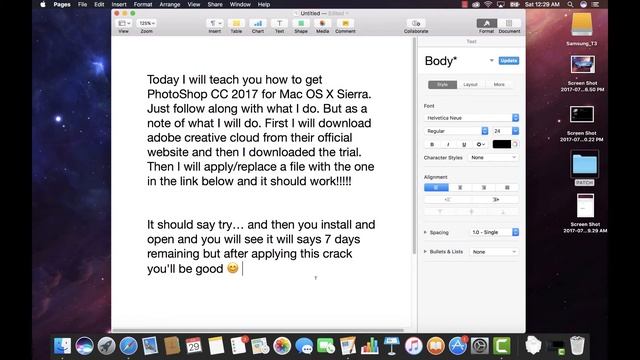Toggle the Document inspector panel
This screenshot has height=360, width=640.
coord(509,24)
